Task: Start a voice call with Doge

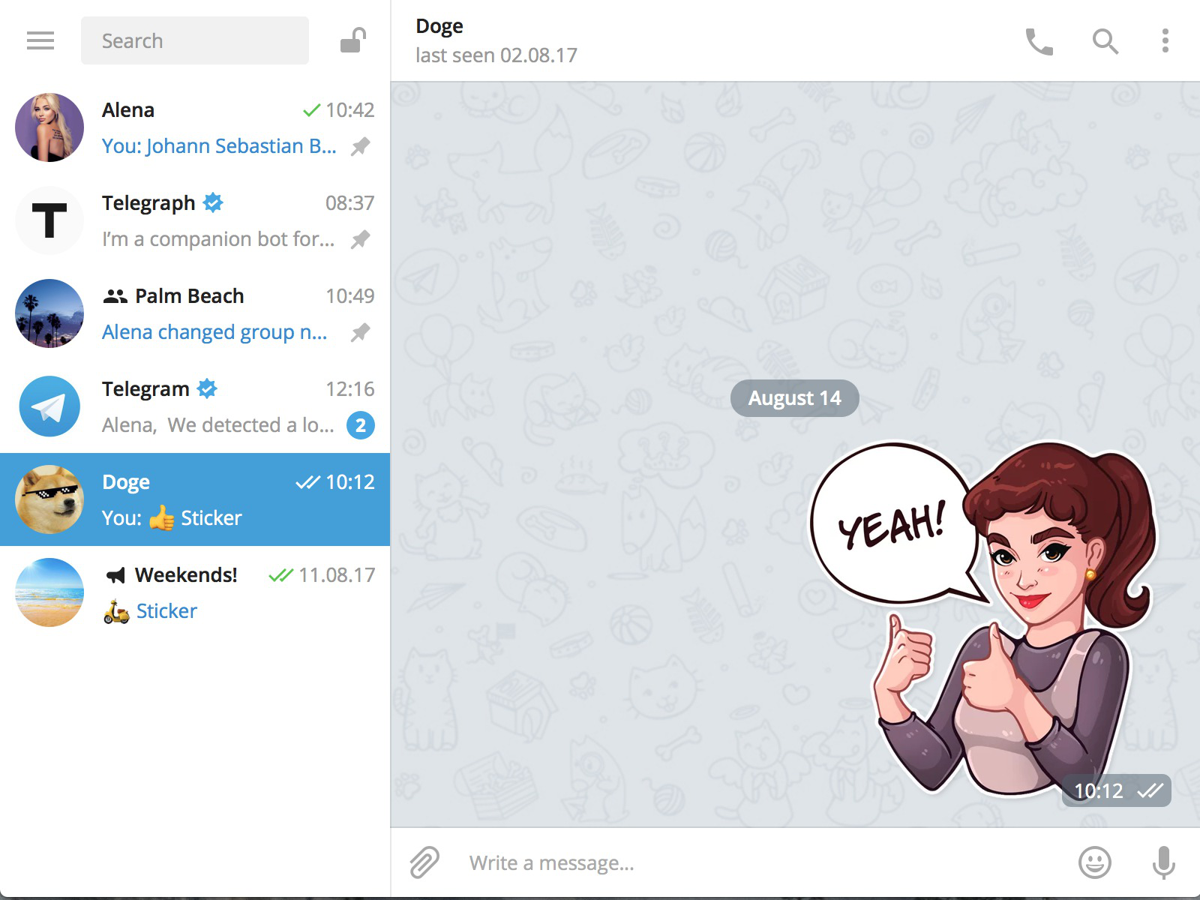Action: click(1039, 41)
